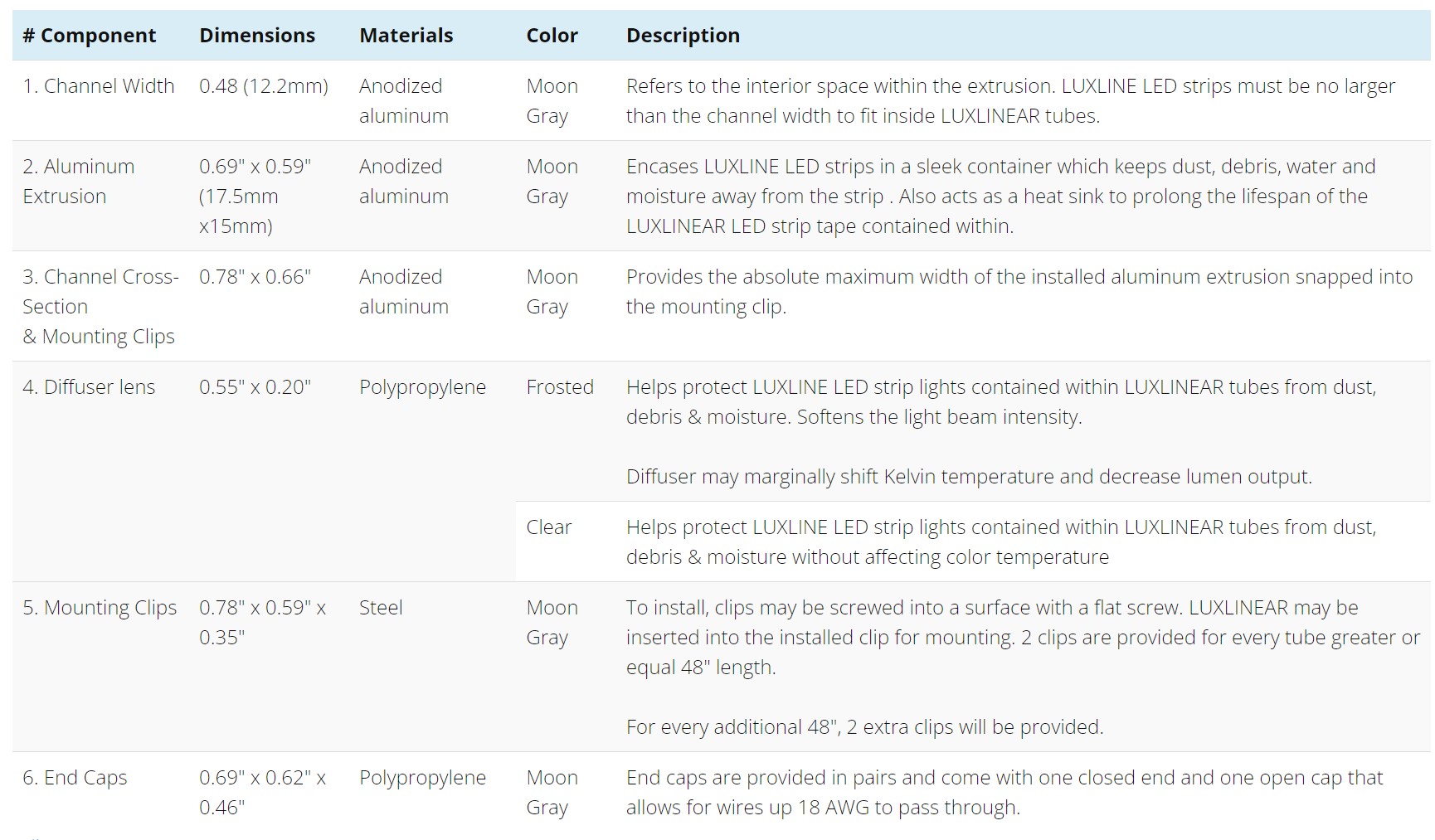Select the '6. End Caps' component cell
Image resolution: width=1435 pixels, height=840 pixels.
point(75,778)
